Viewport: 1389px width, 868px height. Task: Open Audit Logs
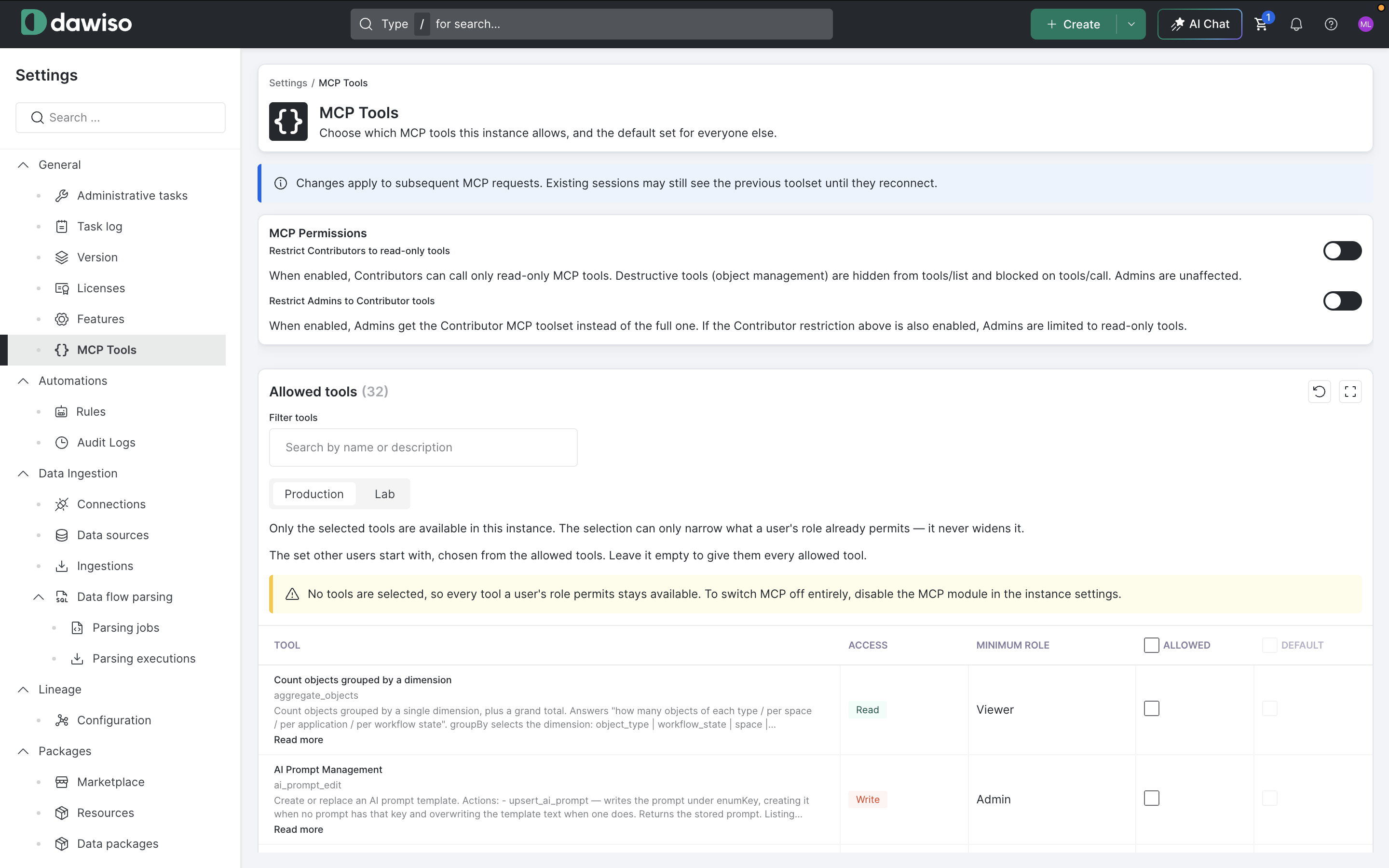click(x=106, y=443)
